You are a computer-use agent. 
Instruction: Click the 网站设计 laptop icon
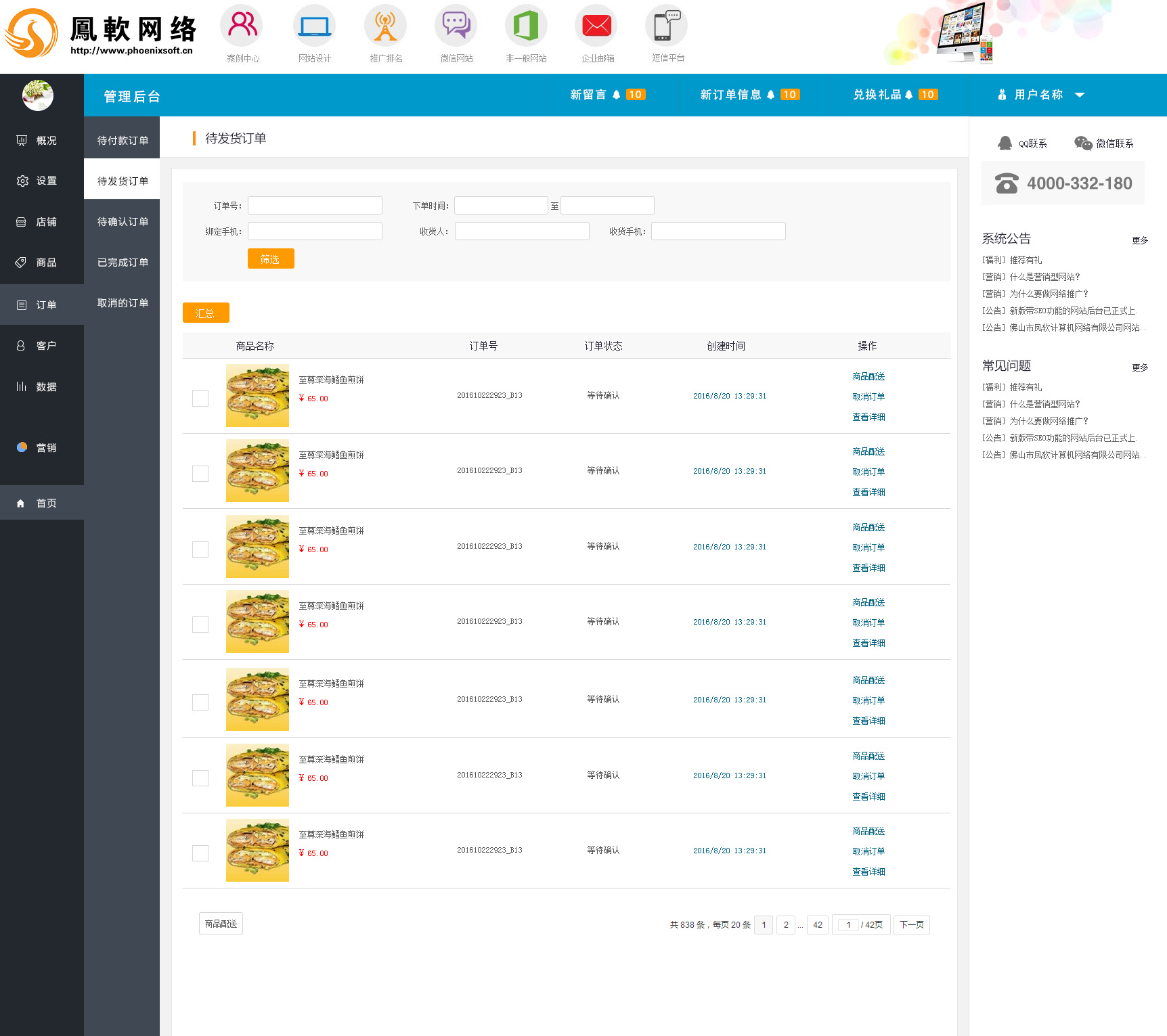pyautogui.click(x=315, y=26)
